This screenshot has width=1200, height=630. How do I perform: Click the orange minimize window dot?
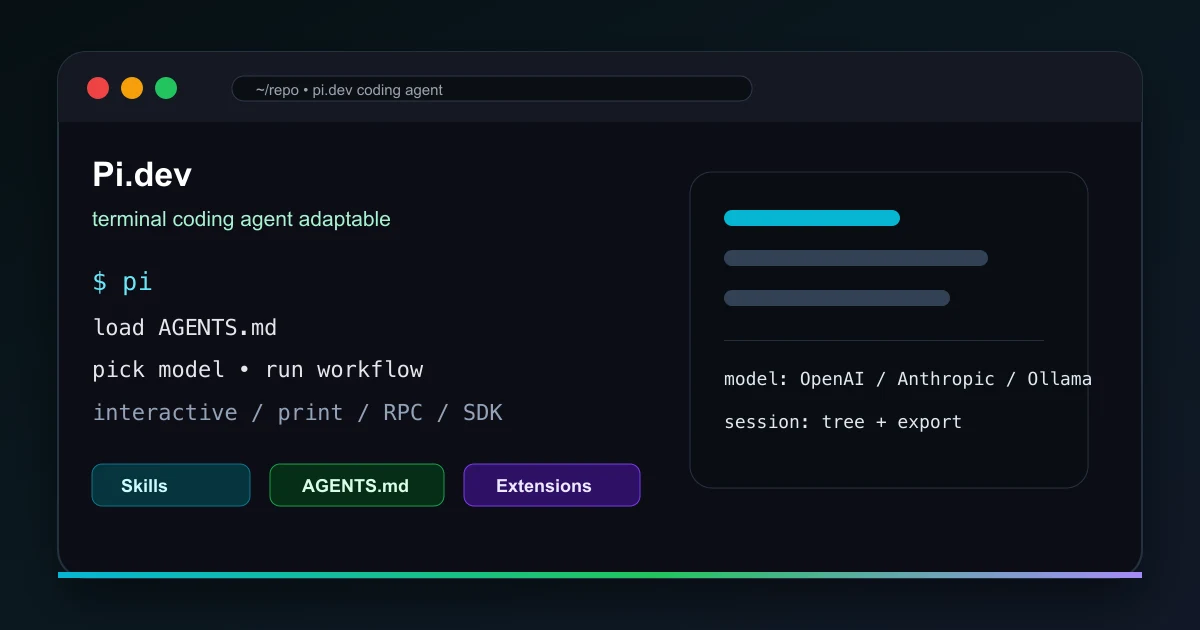[x=132, y=88]
